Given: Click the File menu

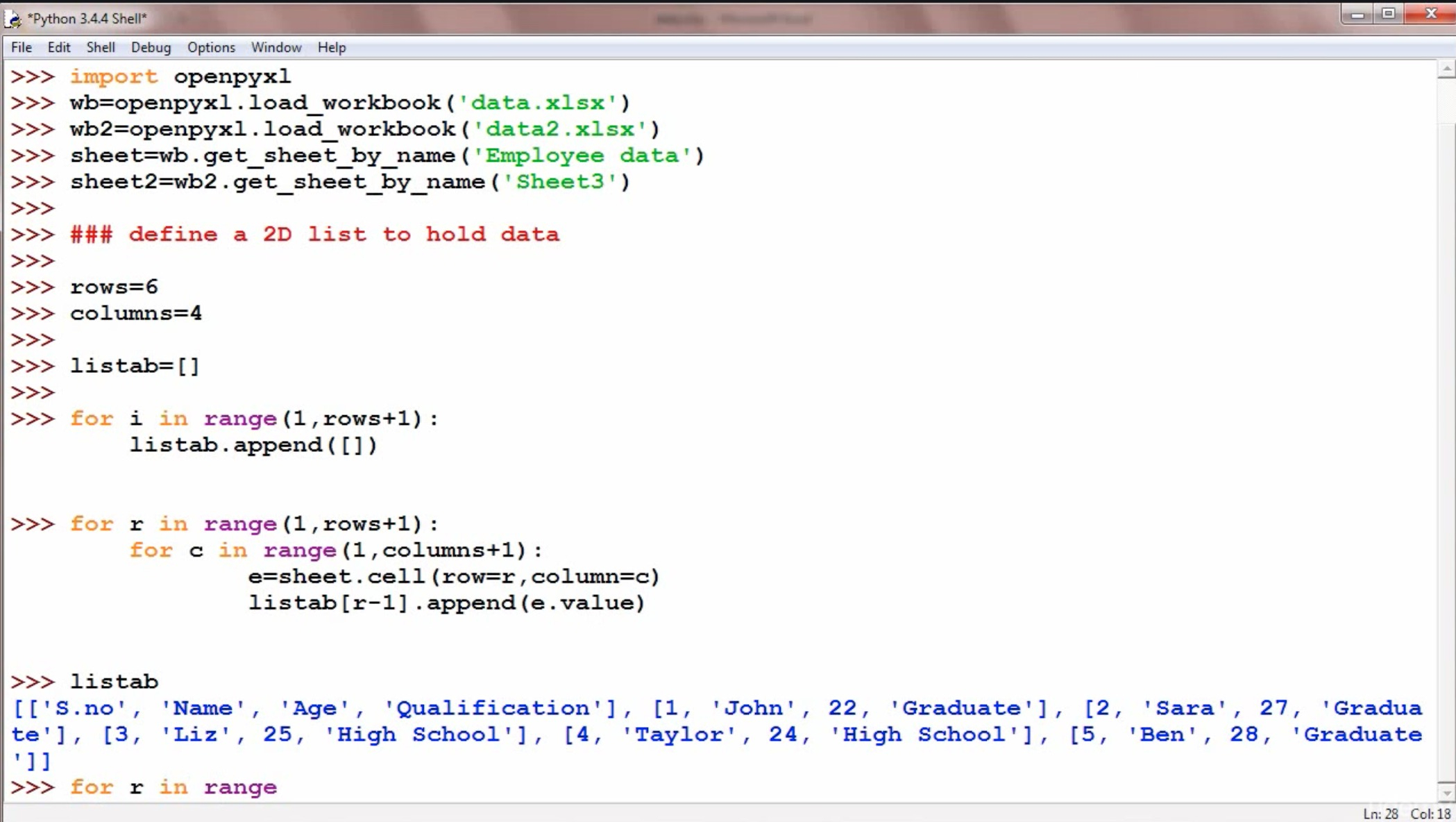Looking at the screenshot, I should [21, 47].
